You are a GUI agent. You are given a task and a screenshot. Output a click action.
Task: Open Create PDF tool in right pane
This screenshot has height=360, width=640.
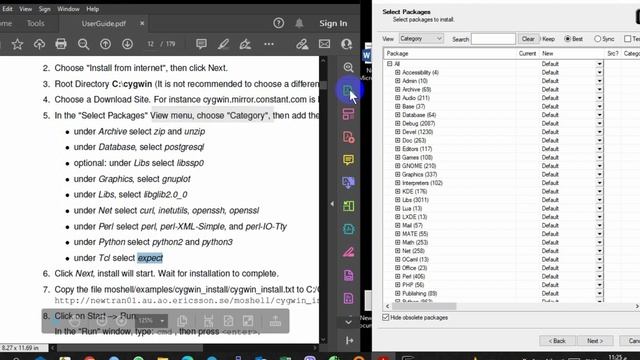pos(348,137)
